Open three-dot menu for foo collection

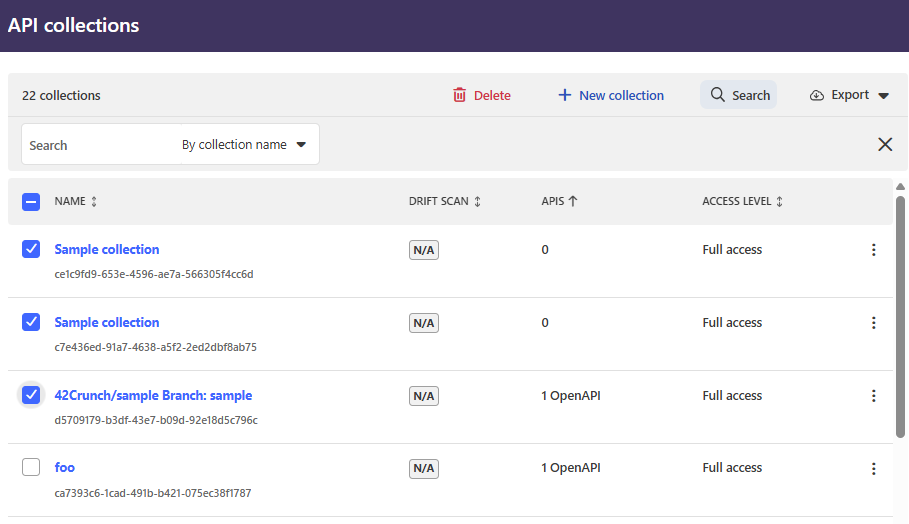click(873, 468)
